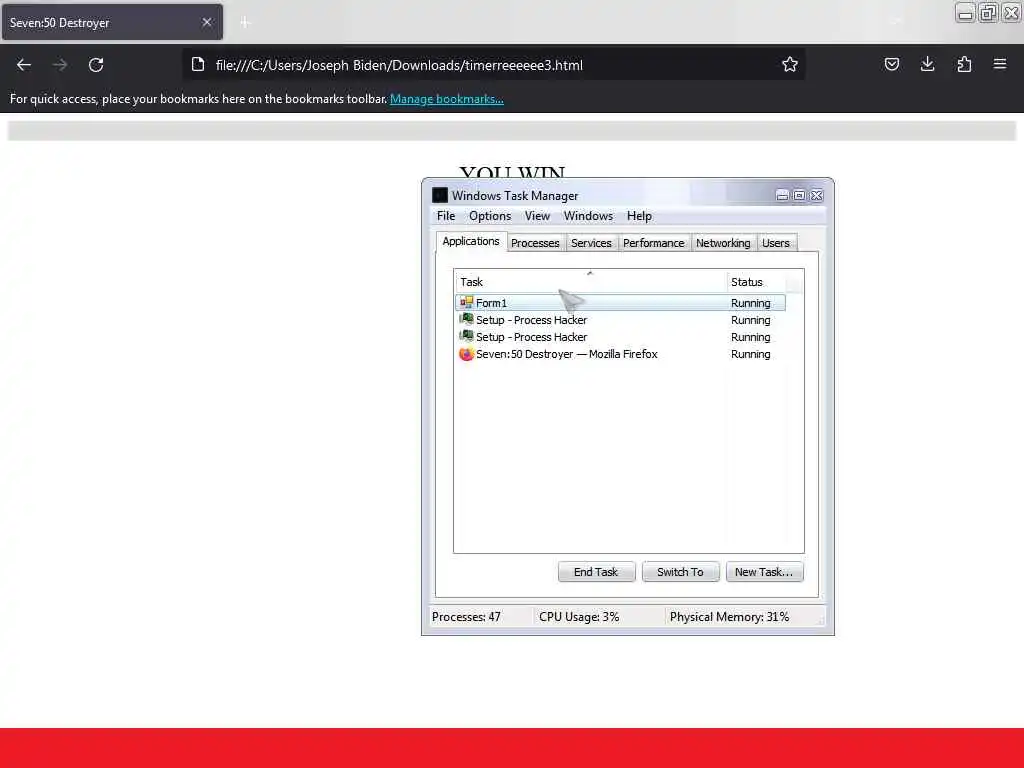Screen dimensions: 1024x768
Task: Click the New Task... button
Action: pos(764,572)
